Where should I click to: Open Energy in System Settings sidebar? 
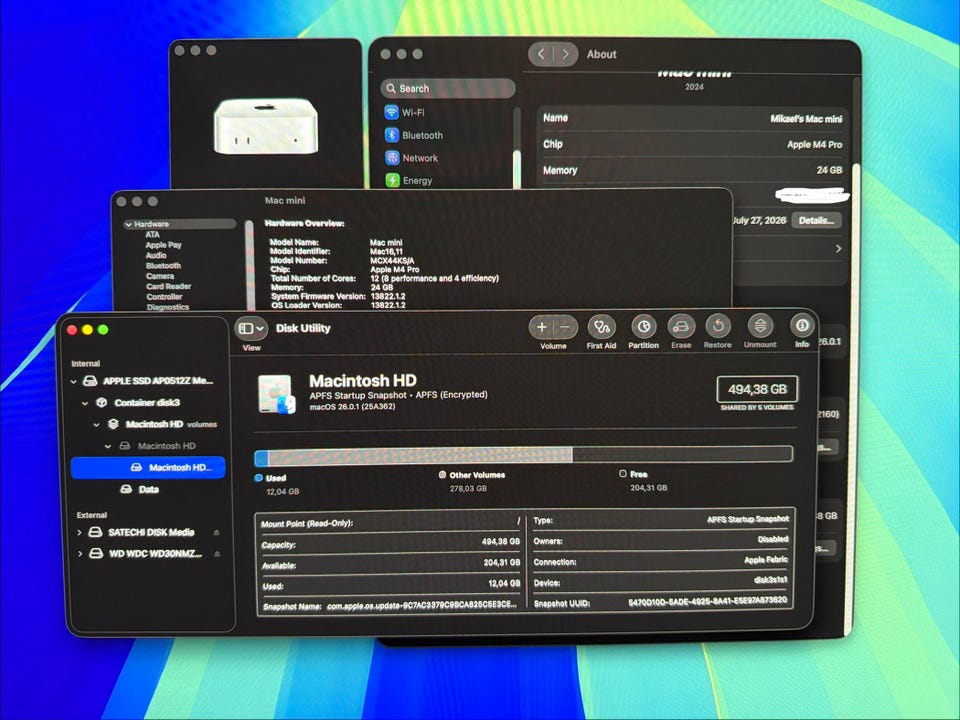pyautogui.click(x=408, y=181)
